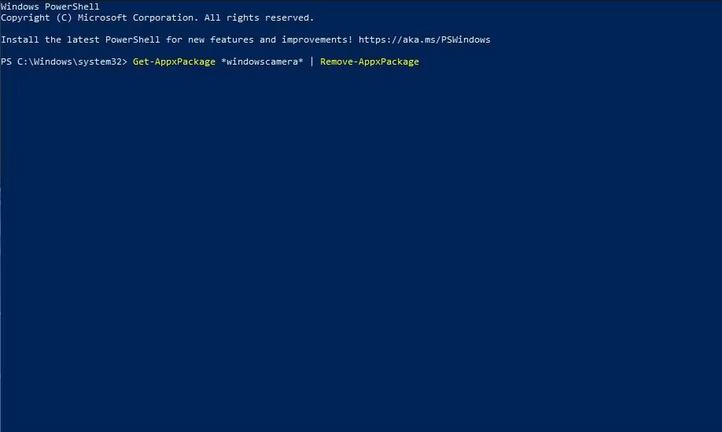Click the Remove-AppxPackage cmdlet text
Image resolution: width=722 pixels, height=432 pixels.
coord(370,62)
